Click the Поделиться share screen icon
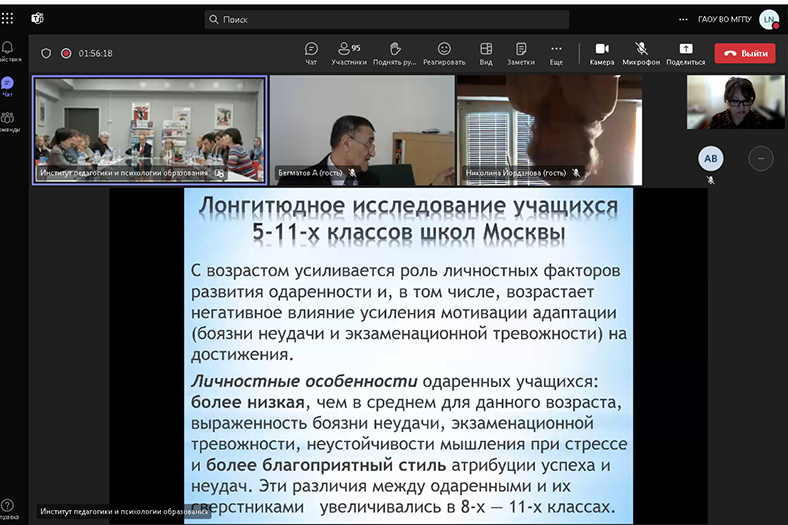Viewport: 788px width, 525px height. 685,53
